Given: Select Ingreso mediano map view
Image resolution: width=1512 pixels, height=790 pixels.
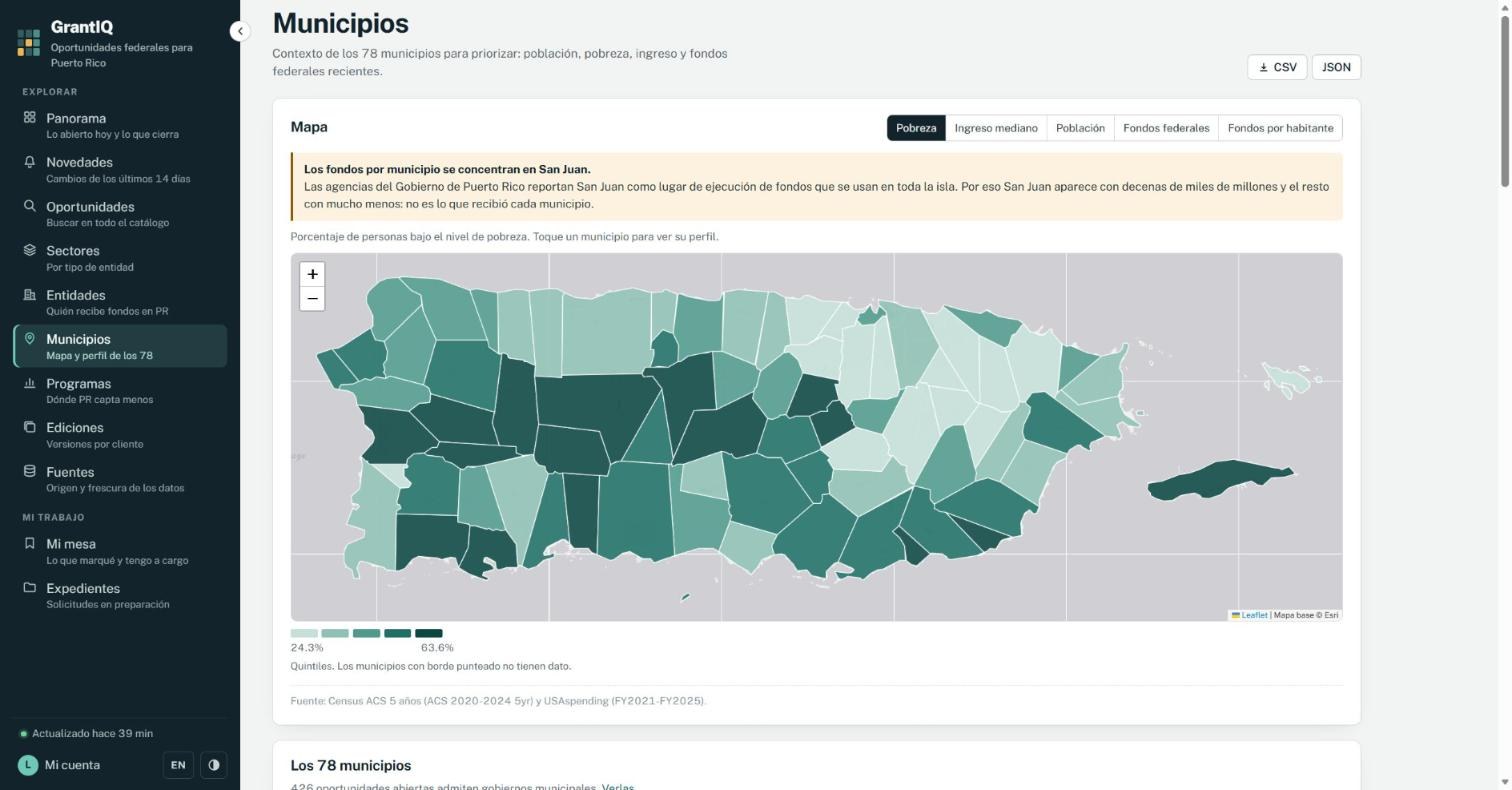Looking at the screenshot, I should [996, 128].
